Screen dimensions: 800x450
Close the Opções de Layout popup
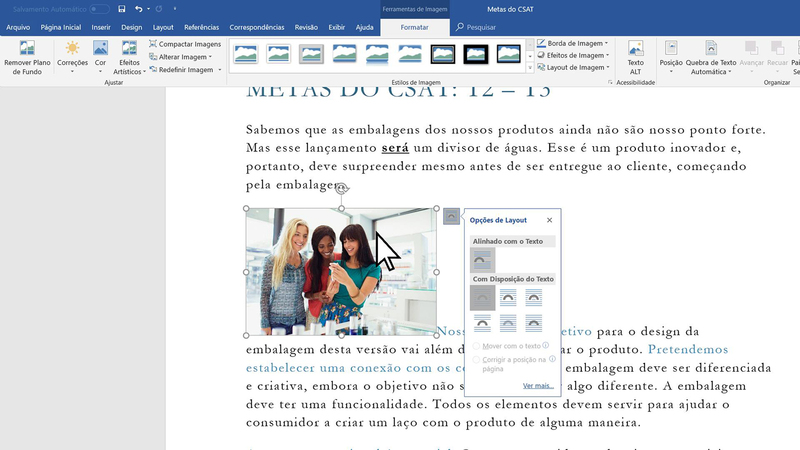(x=549, y=220)
